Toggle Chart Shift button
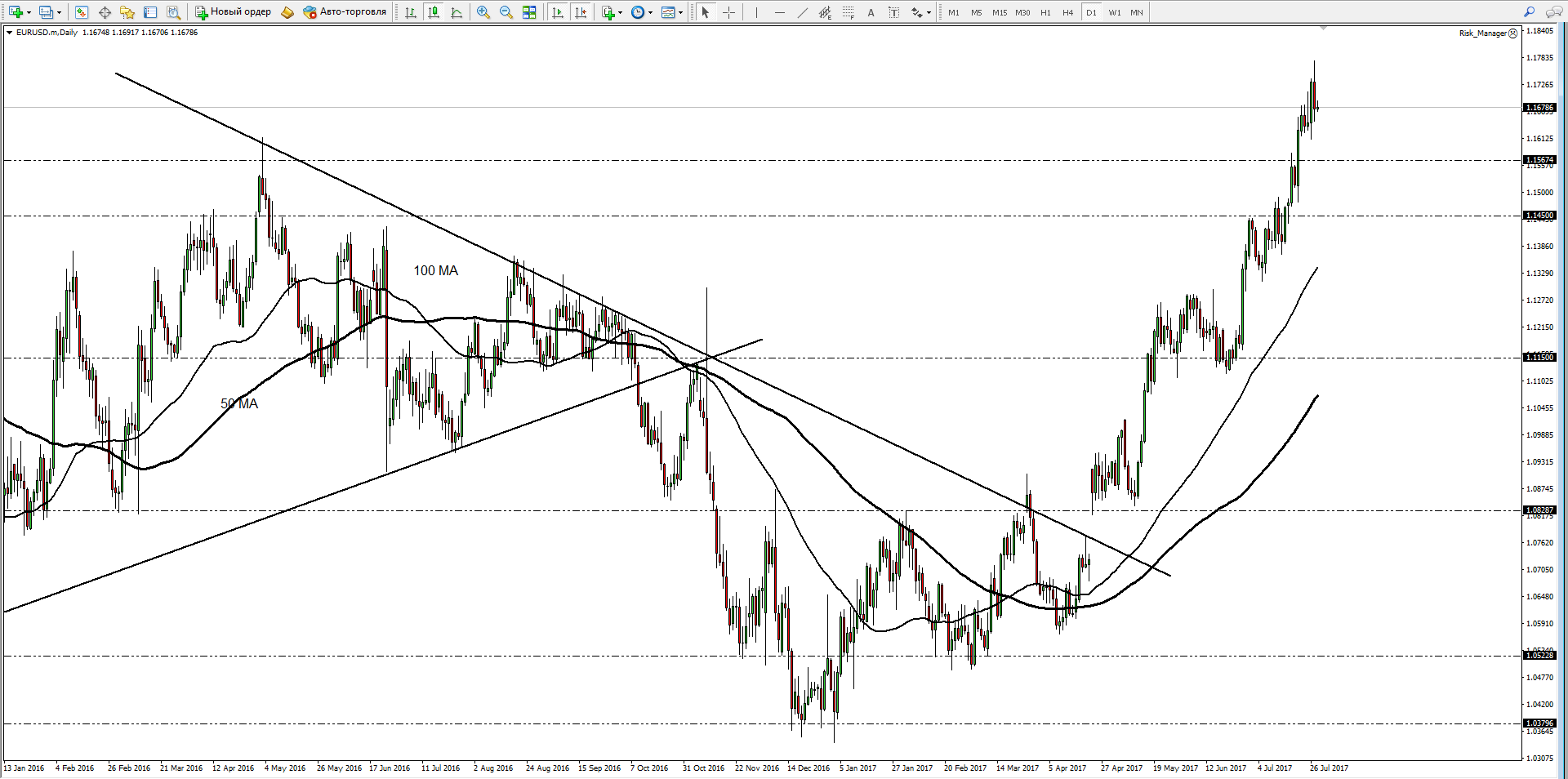1568x779 pixels. (x=581, y=12)
